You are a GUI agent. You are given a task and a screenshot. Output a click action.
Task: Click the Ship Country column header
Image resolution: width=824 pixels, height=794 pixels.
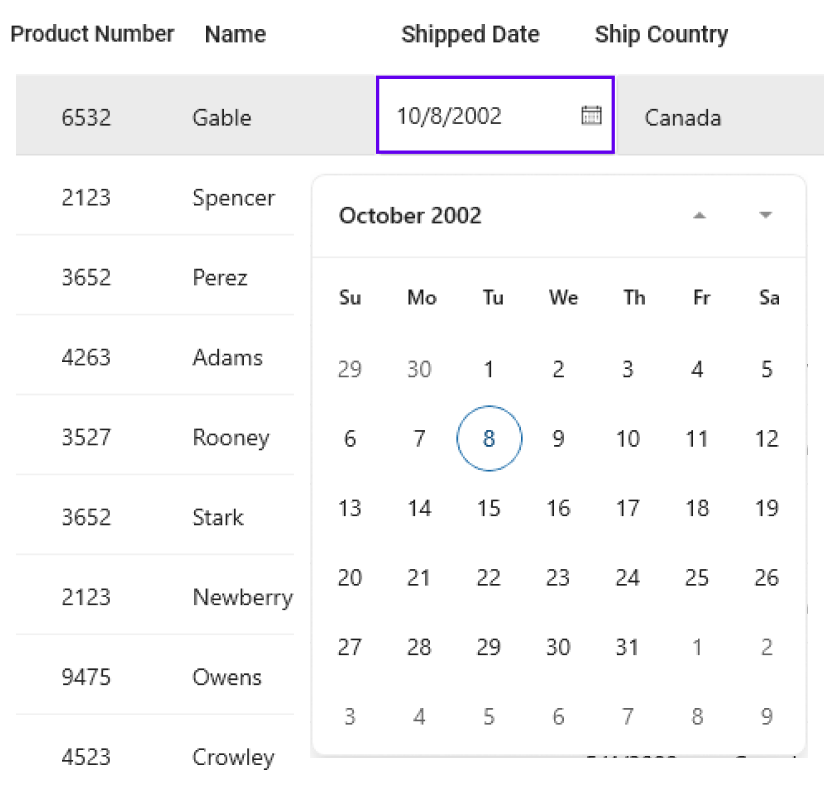click(661, 35)
